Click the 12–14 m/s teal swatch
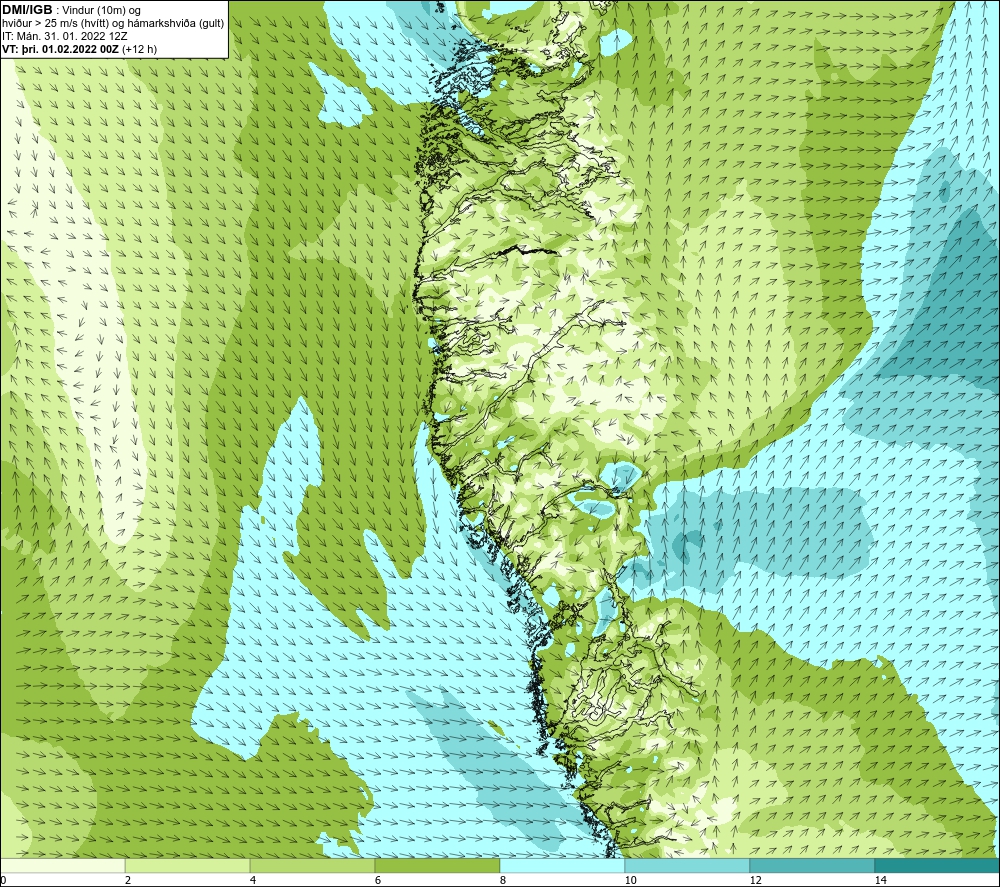The width and height of the screenshot is (1000, 887). [x=812, y=865]
